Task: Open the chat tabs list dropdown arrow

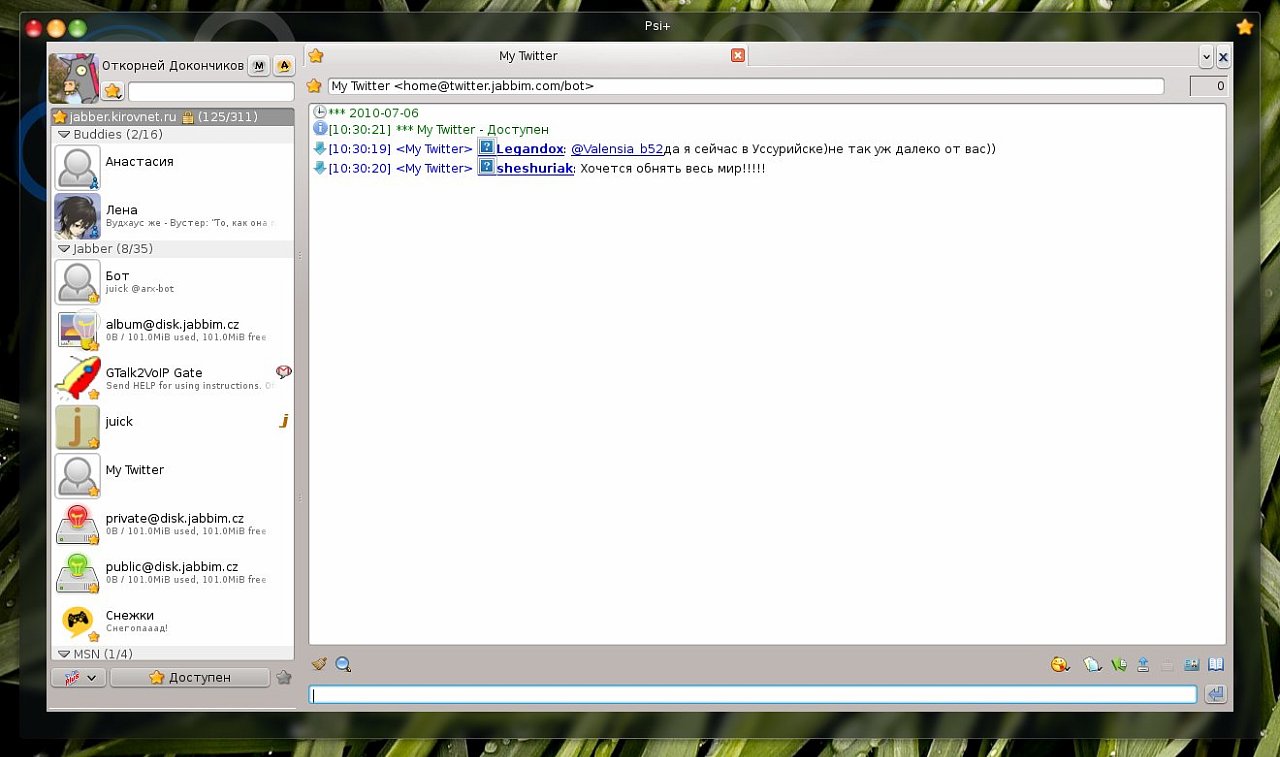Action: click(x=1206, y=57)
